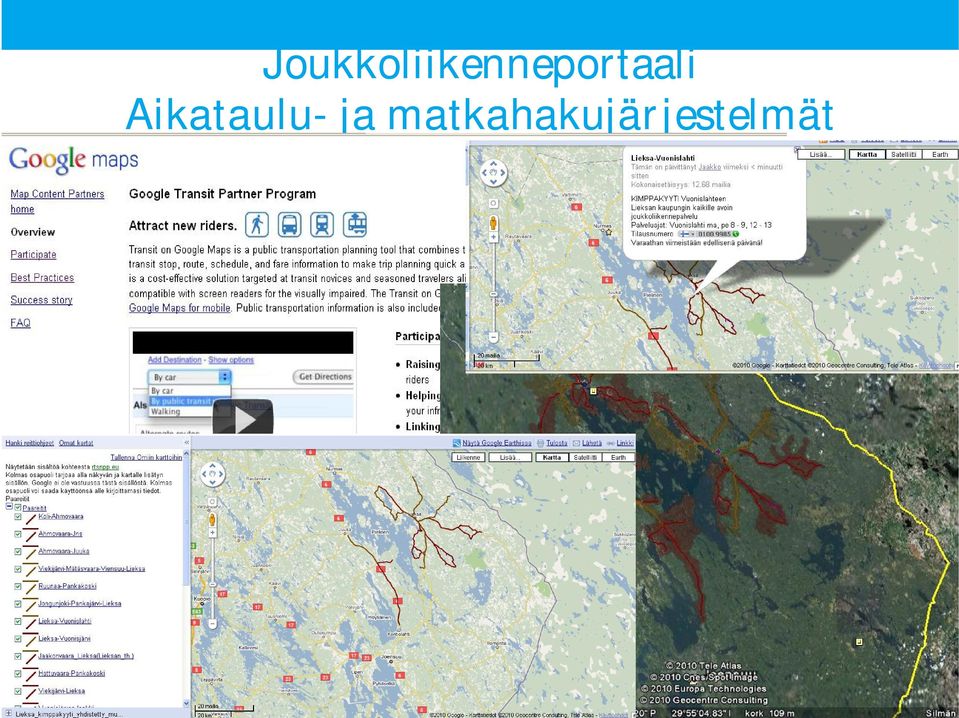Click the Add Destination link
The height and width of the screenshot is (718, 959).
point(175,360)
